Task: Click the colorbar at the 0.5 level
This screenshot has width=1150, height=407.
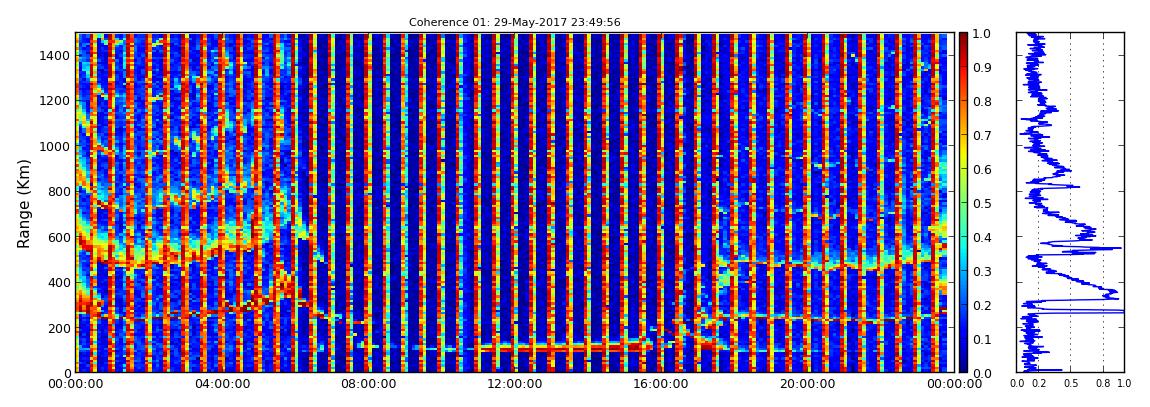Action: pyautogui.click(x=963, y=203)
